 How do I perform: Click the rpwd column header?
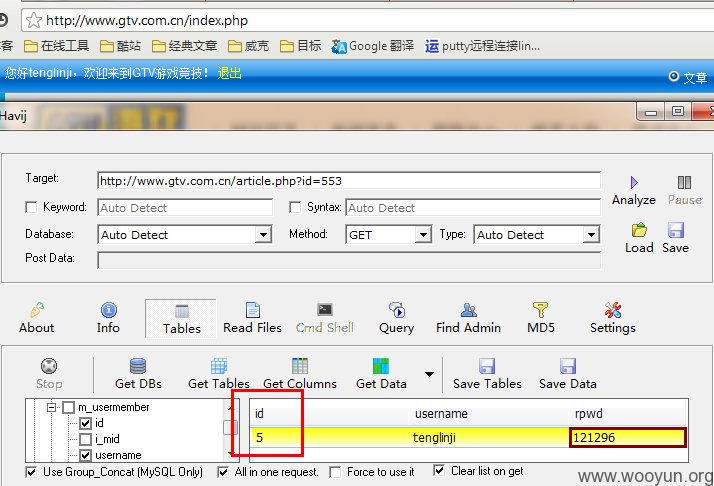pos(628,414)
